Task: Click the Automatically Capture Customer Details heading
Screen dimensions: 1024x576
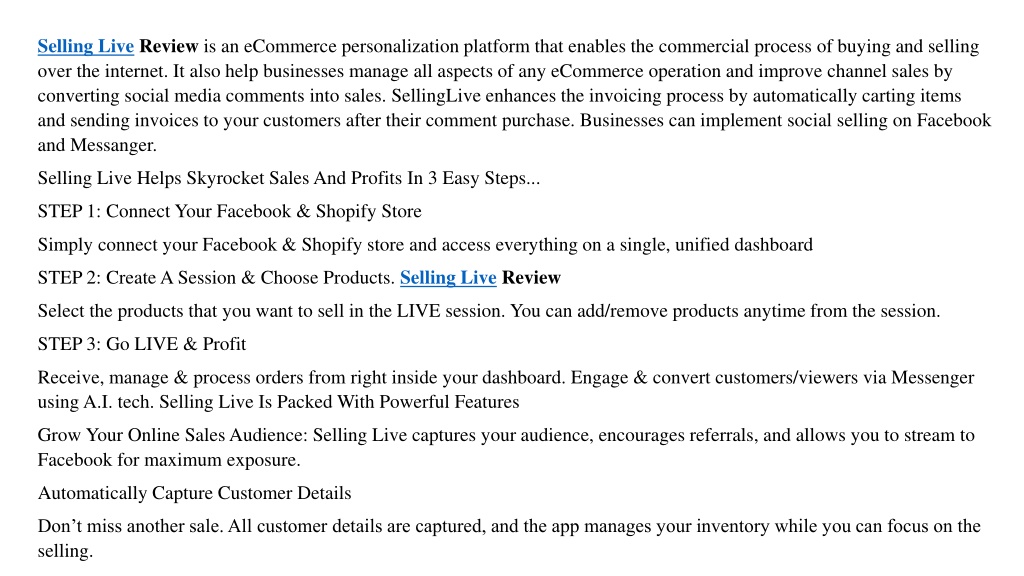Action: click(194, 493)
